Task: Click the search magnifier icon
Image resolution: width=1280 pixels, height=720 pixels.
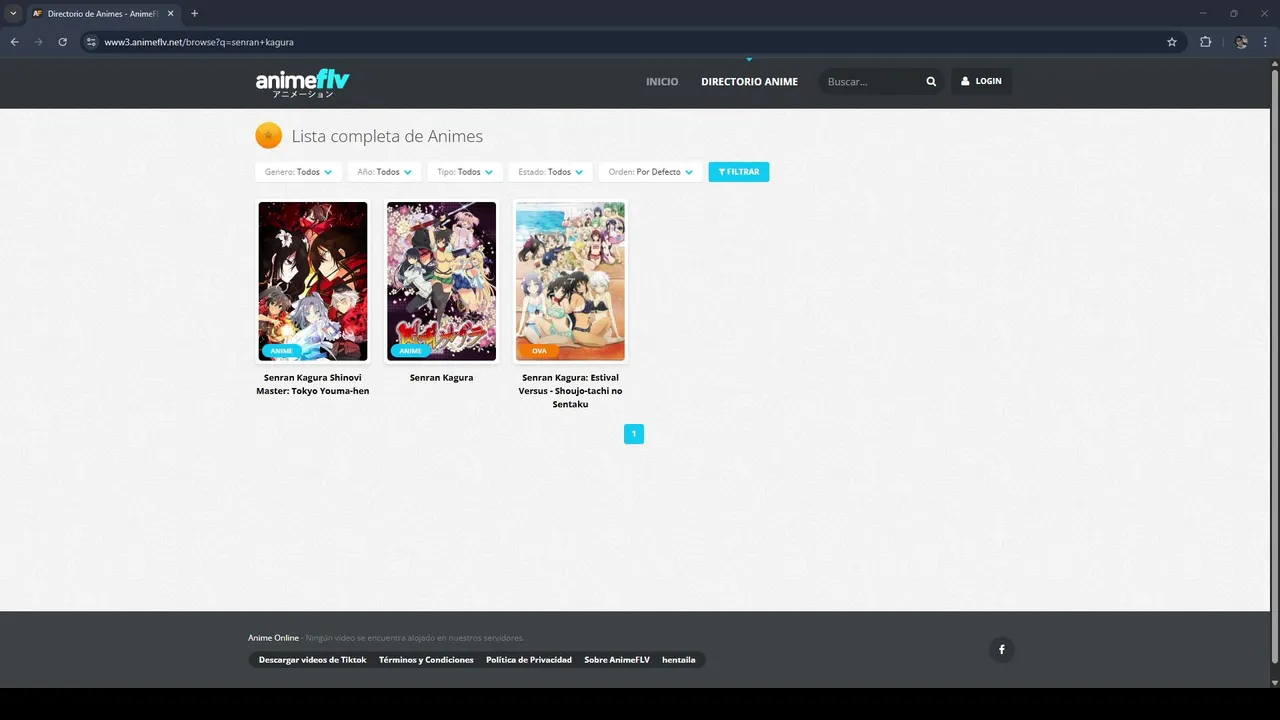Action: (931, 81)
